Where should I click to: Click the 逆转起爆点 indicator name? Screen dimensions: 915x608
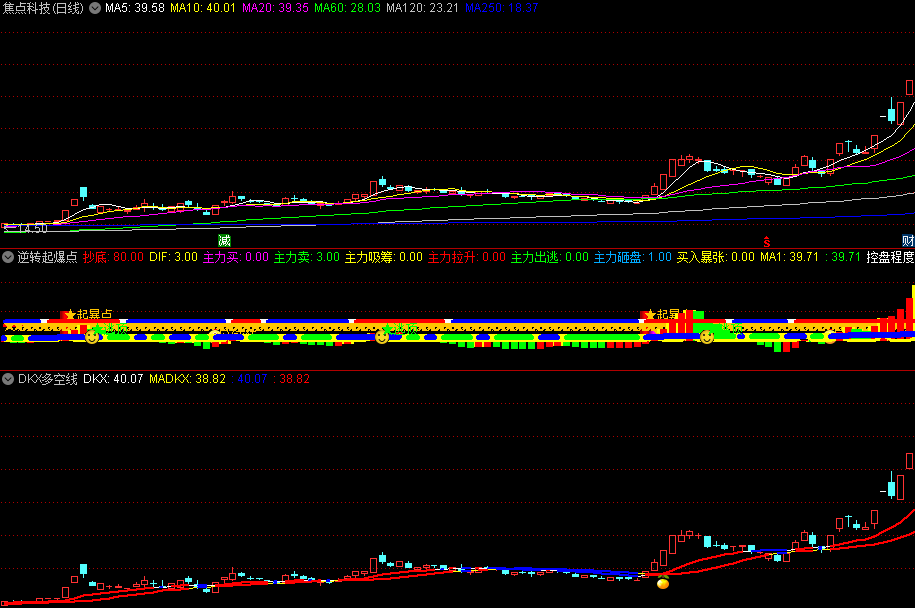(x=47, y=257)
